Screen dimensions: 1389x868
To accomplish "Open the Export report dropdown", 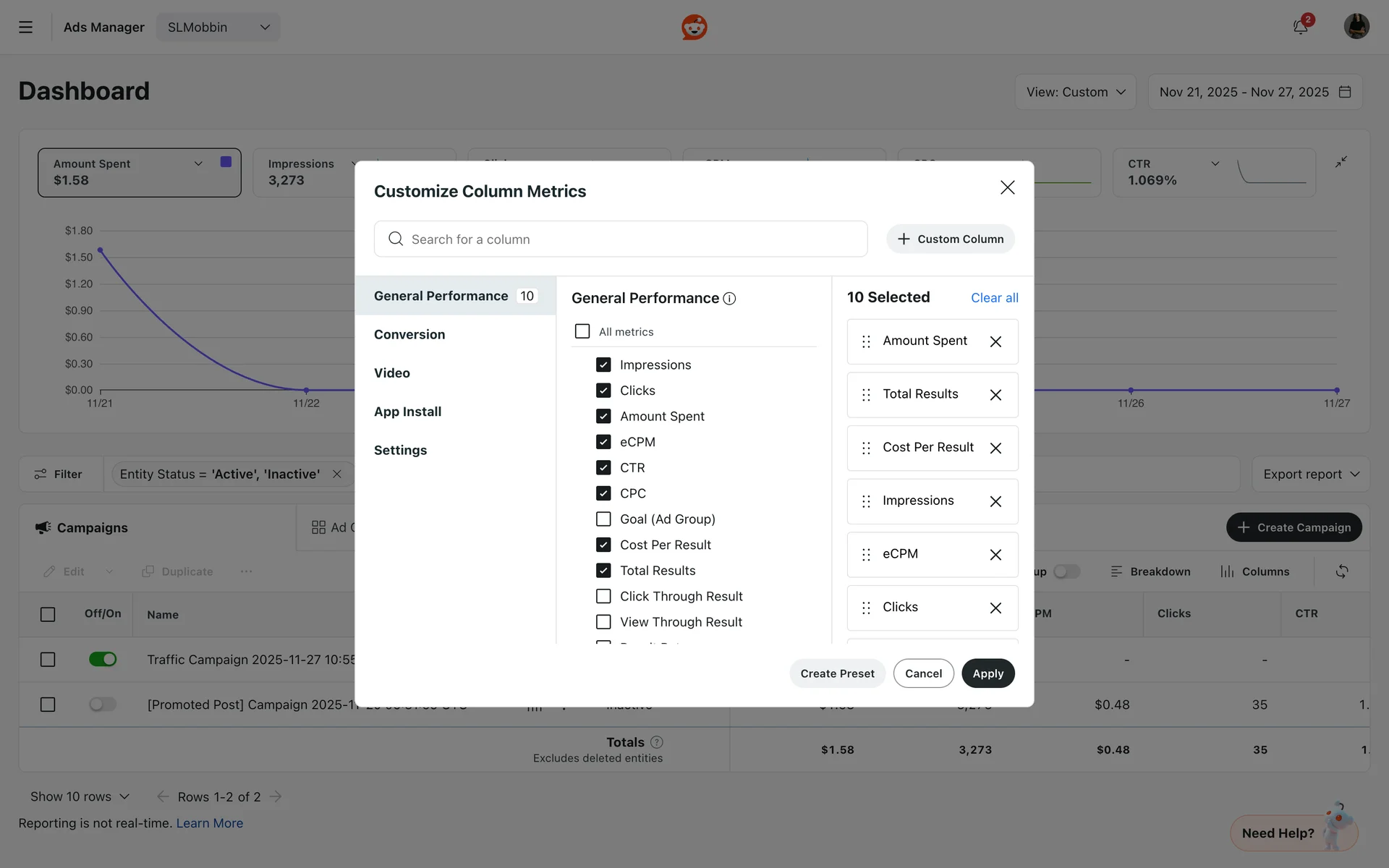I will coord(1310,475).
